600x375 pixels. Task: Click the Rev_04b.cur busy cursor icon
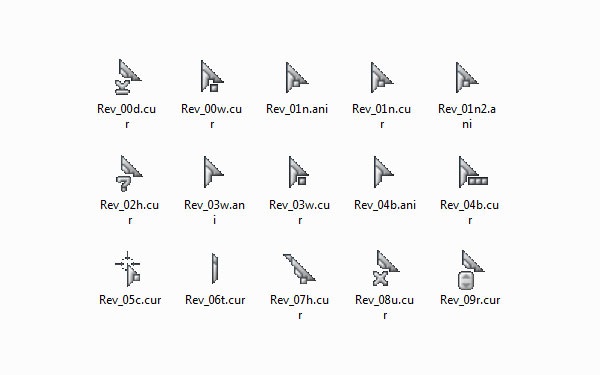pos(473,172)
